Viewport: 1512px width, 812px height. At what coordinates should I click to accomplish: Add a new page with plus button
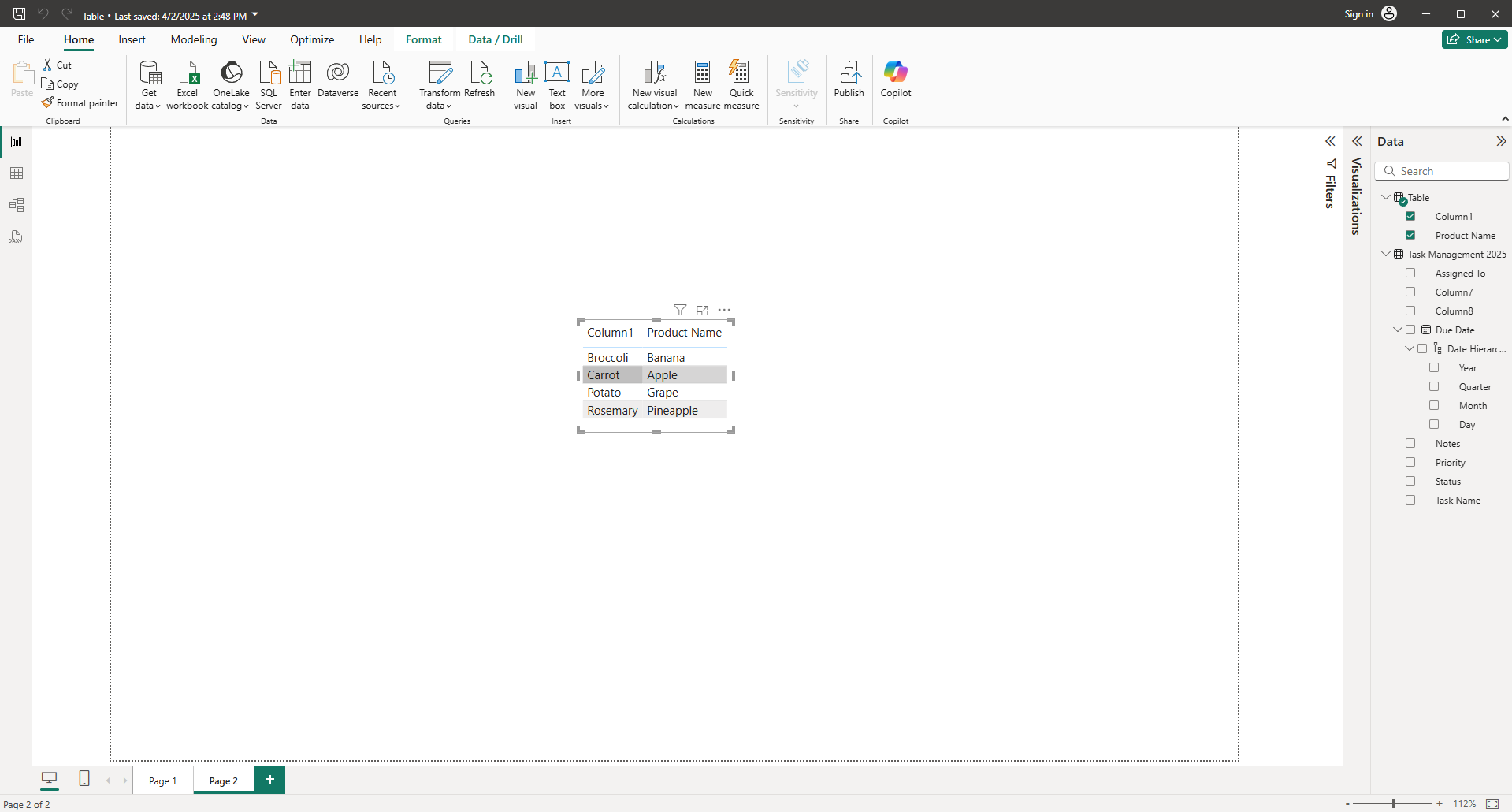(x=269, y=780)
